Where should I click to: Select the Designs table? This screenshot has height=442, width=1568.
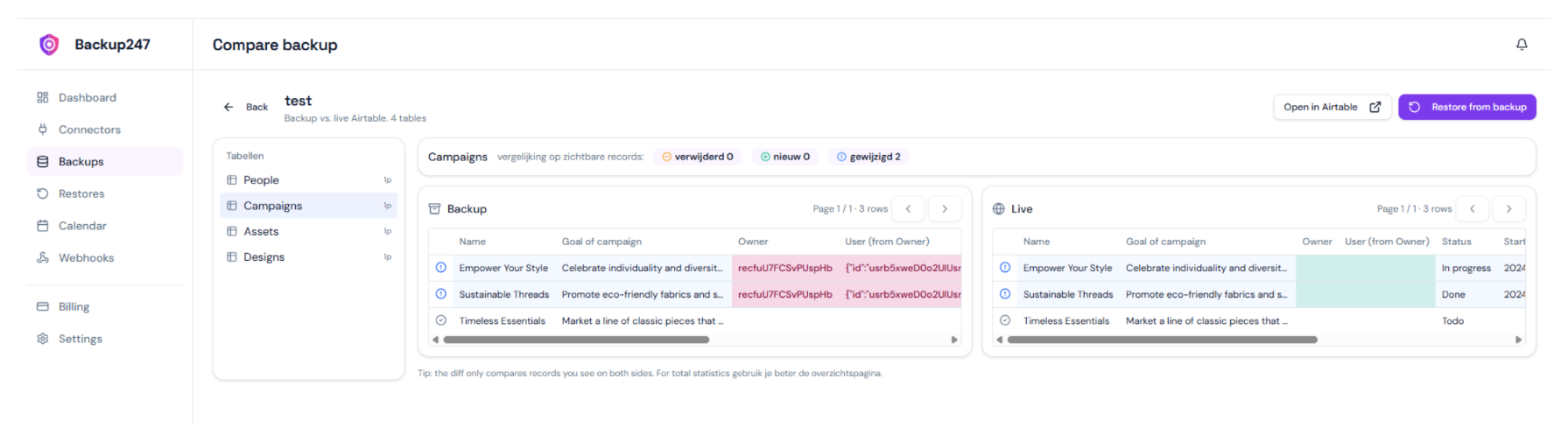(x=308, y=256)
